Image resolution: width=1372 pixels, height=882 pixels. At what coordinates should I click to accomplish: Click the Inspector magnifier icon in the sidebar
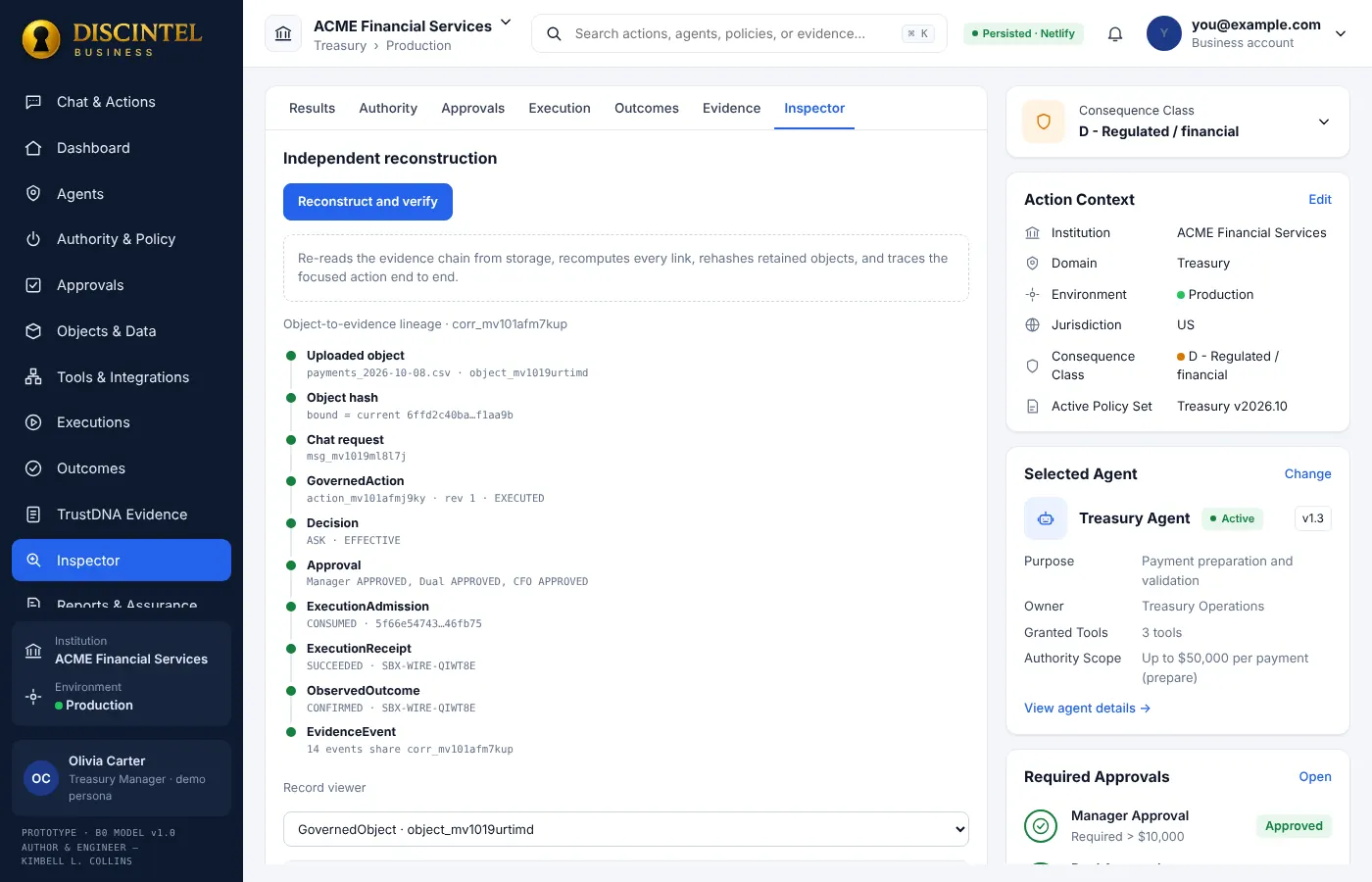pyautogui.click(x=33, y=561)
